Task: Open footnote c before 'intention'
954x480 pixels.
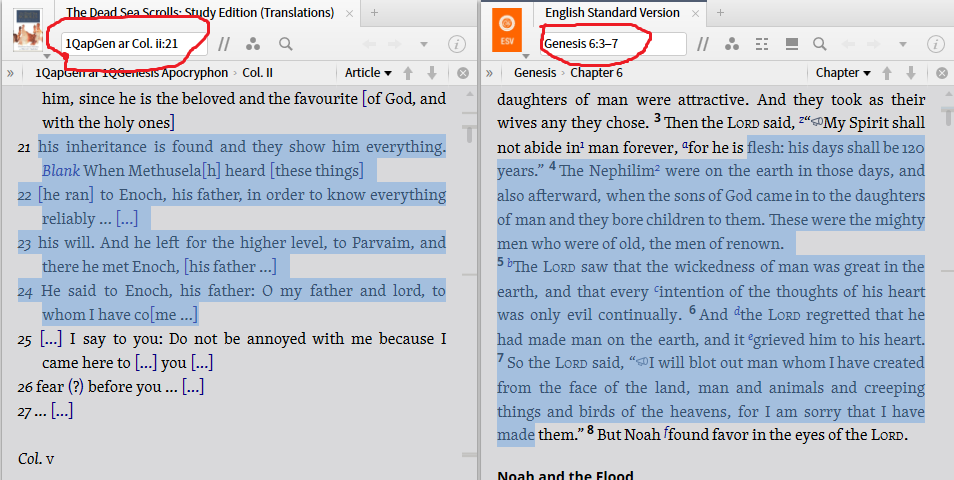Action: pos(656,290)
